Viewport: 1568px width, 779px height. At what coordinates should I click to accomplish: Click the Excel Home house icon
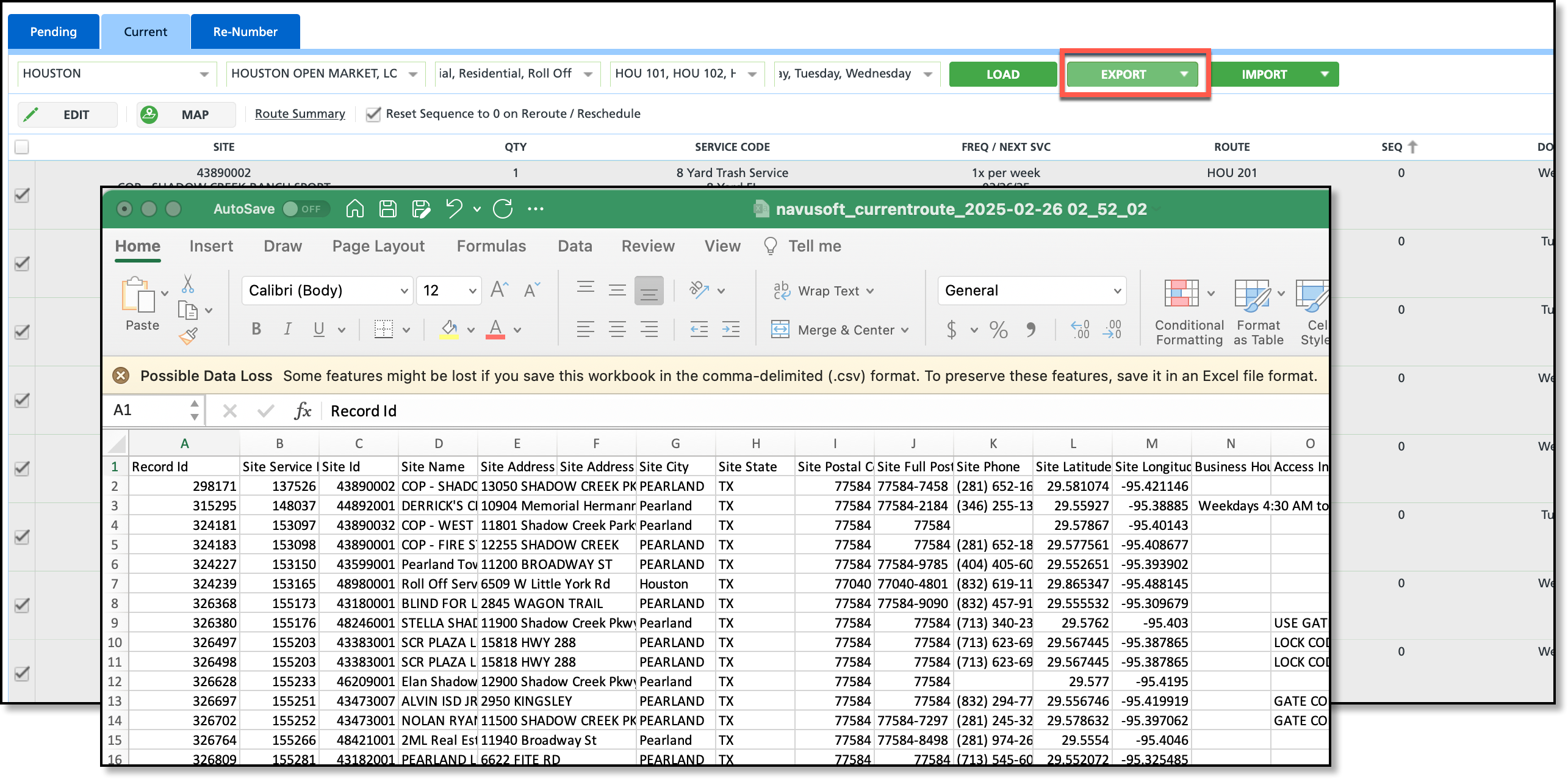pyautogui.click(x=354, y=209)
